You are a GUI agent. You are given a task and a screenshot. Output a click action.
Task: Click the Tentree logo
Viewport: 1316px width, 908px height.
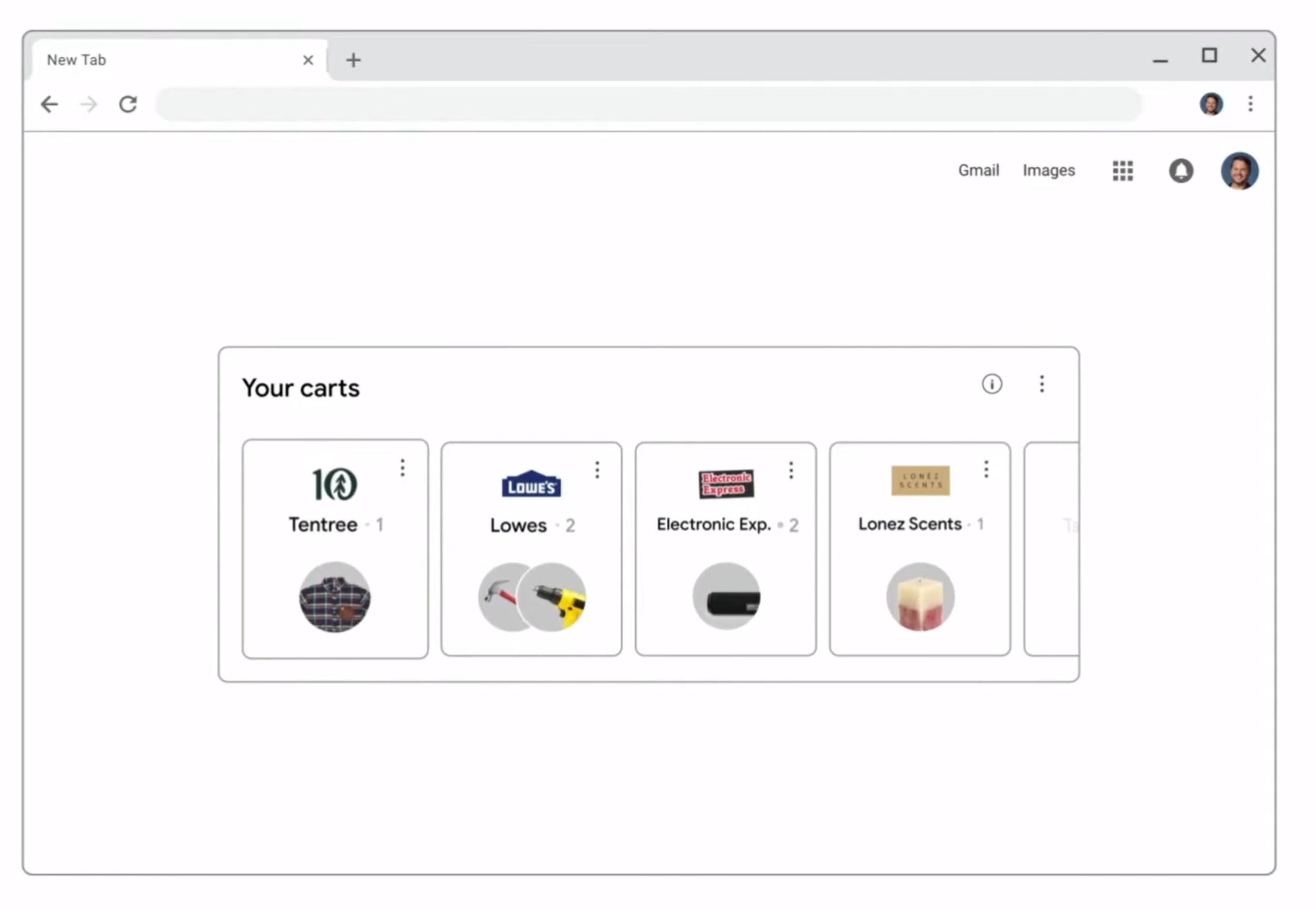tap(335, 484)
